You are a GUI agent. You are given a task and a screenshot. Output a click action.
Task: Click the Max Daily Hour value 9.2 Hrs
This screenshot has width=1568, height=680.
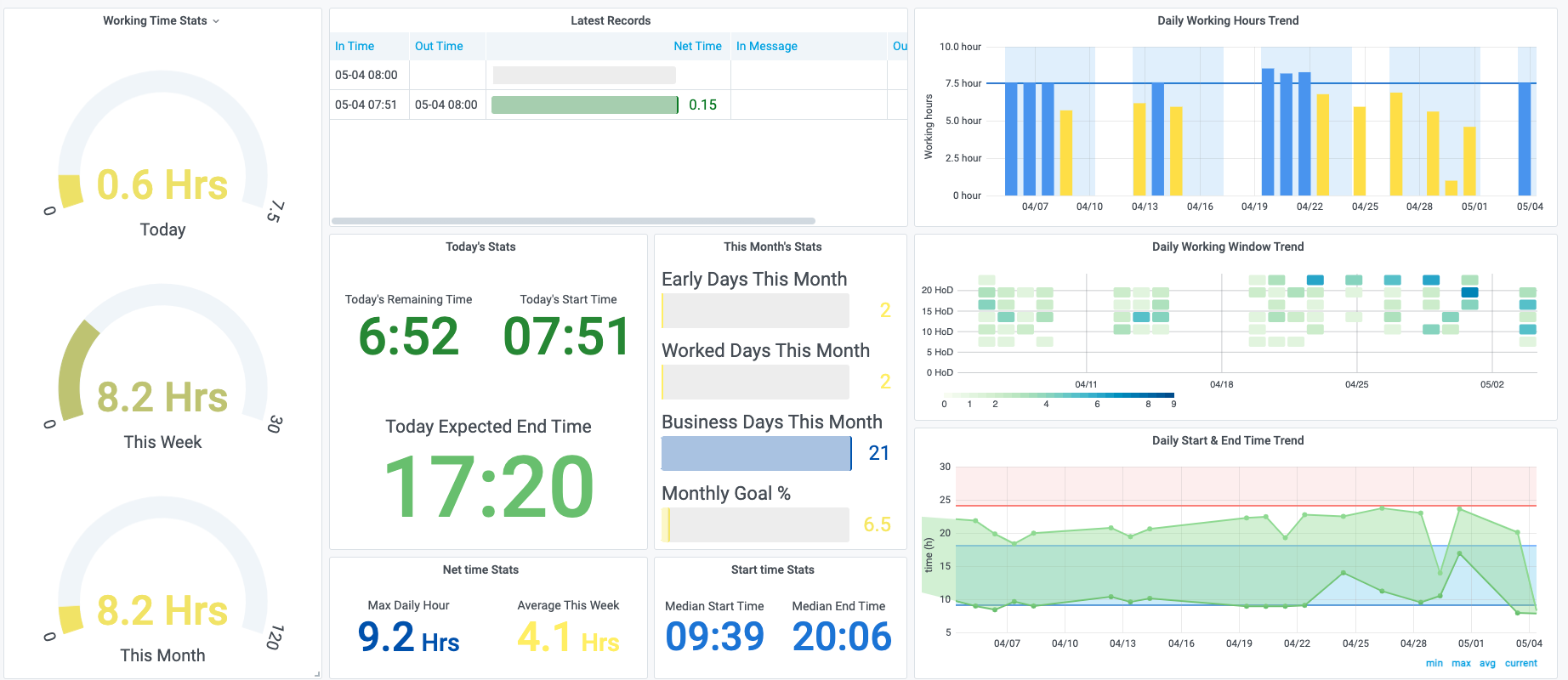pyautogui.click(x=408, y=637)
